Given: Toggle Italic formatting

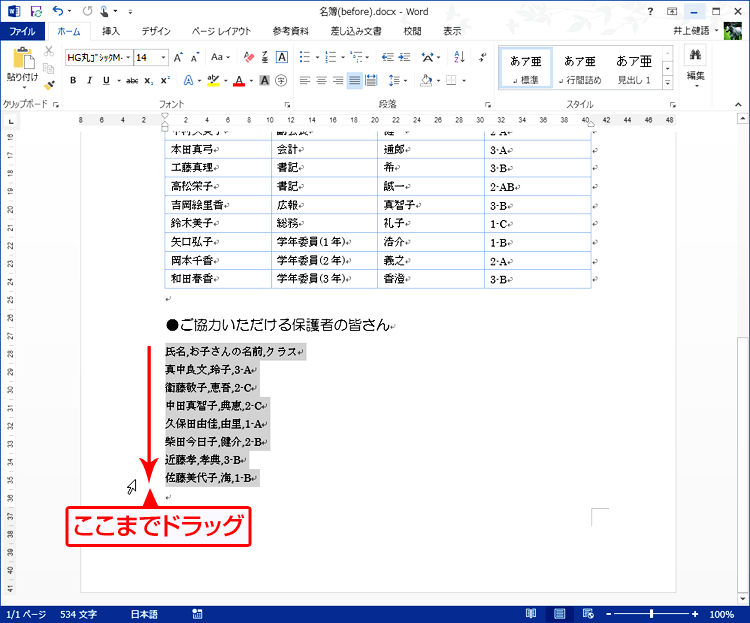Looking at the screenshot, I should click(x=89, y=80).
